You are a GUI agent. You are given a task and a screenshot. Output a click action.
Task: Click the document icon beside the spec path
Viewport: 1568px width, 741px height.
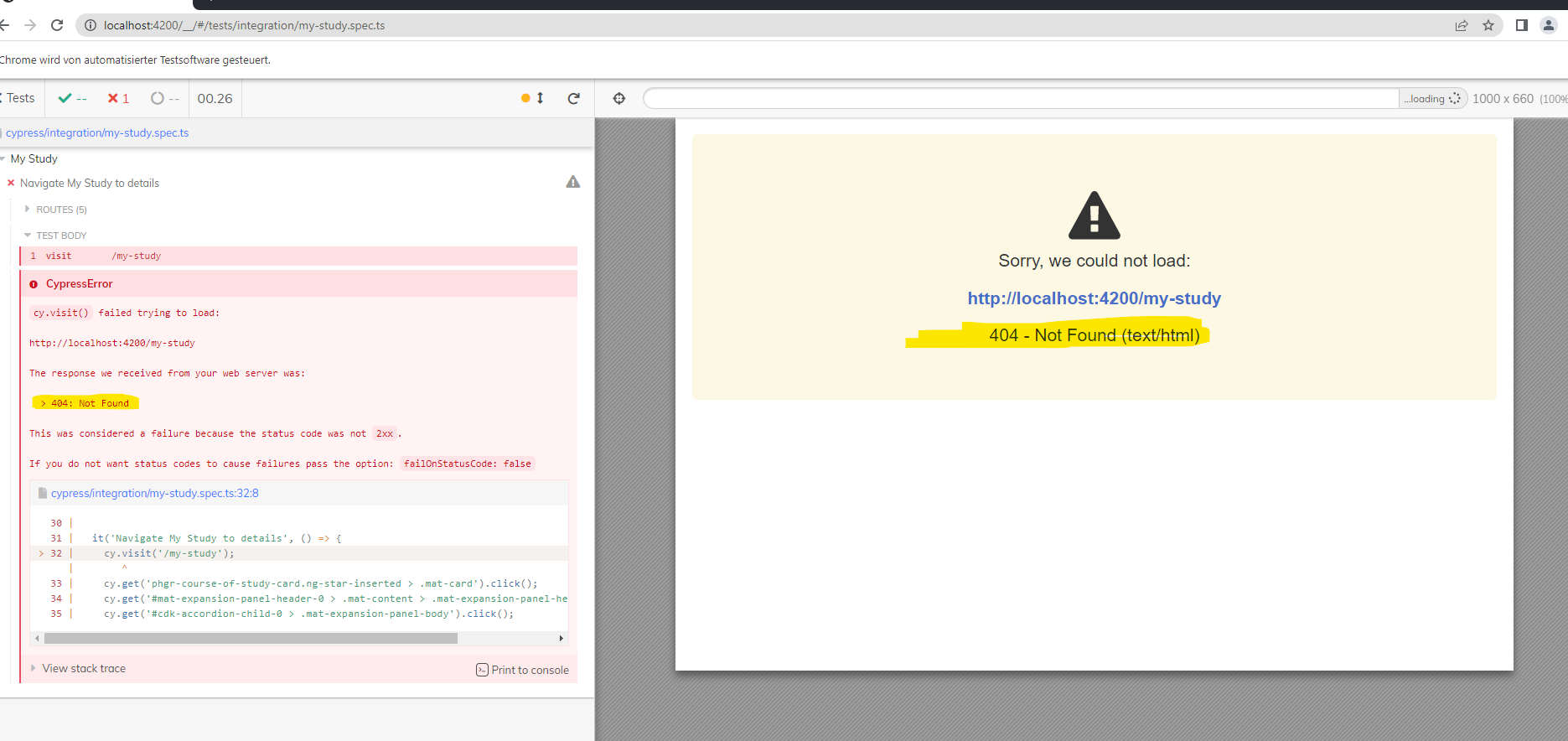pyautogui.click(x=42, y=493)
